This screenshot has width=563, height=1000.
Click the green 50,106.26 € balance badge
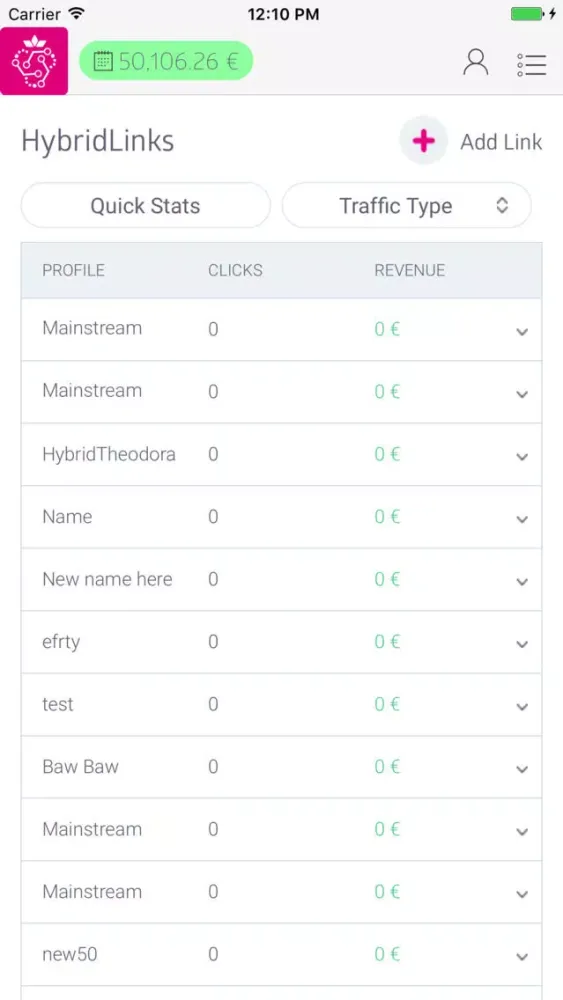(166, 61)
